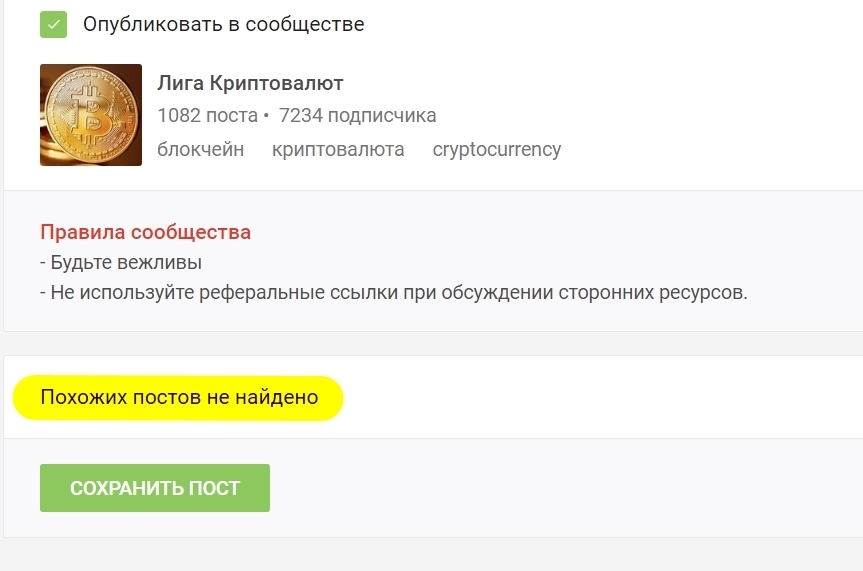Click the dot separator between posts and subscribers
Viewport: 863px width, 571px height.
267,117
